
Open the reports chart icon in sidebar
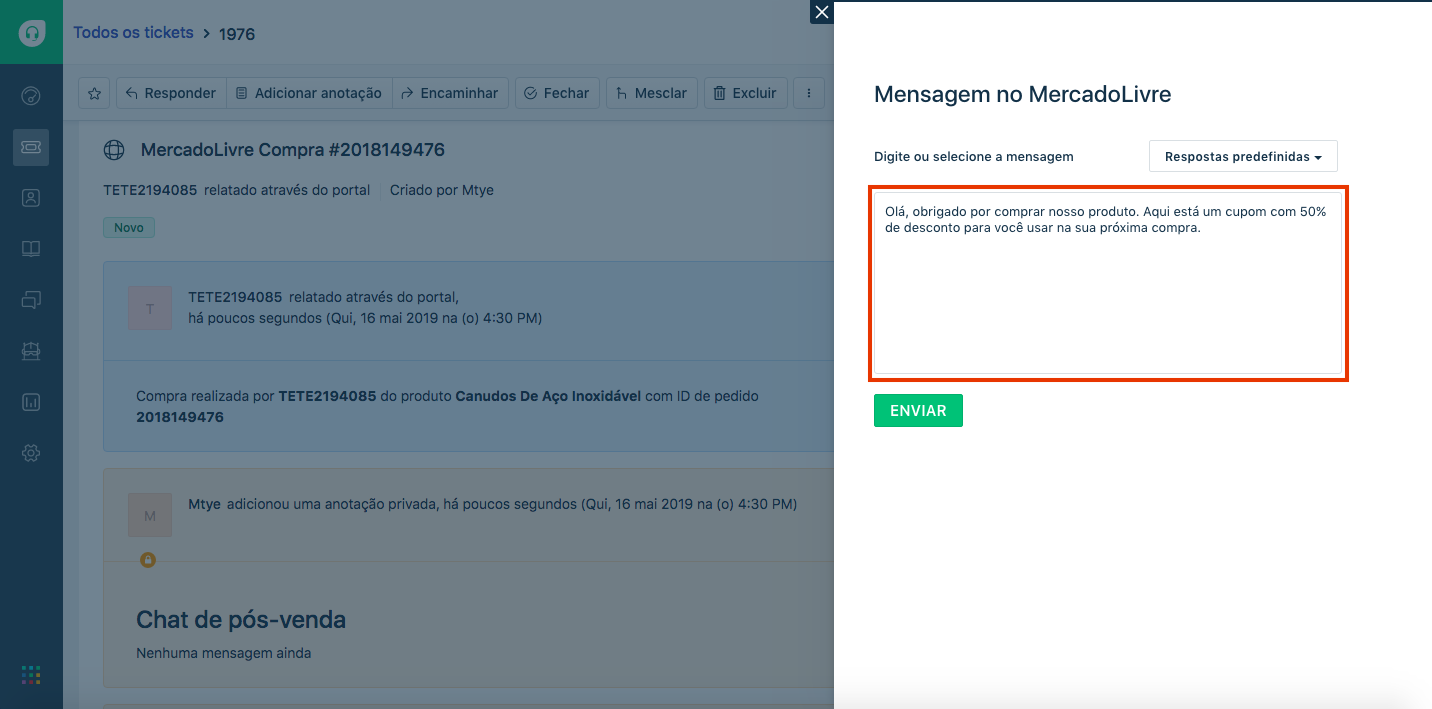click(31, 402)
